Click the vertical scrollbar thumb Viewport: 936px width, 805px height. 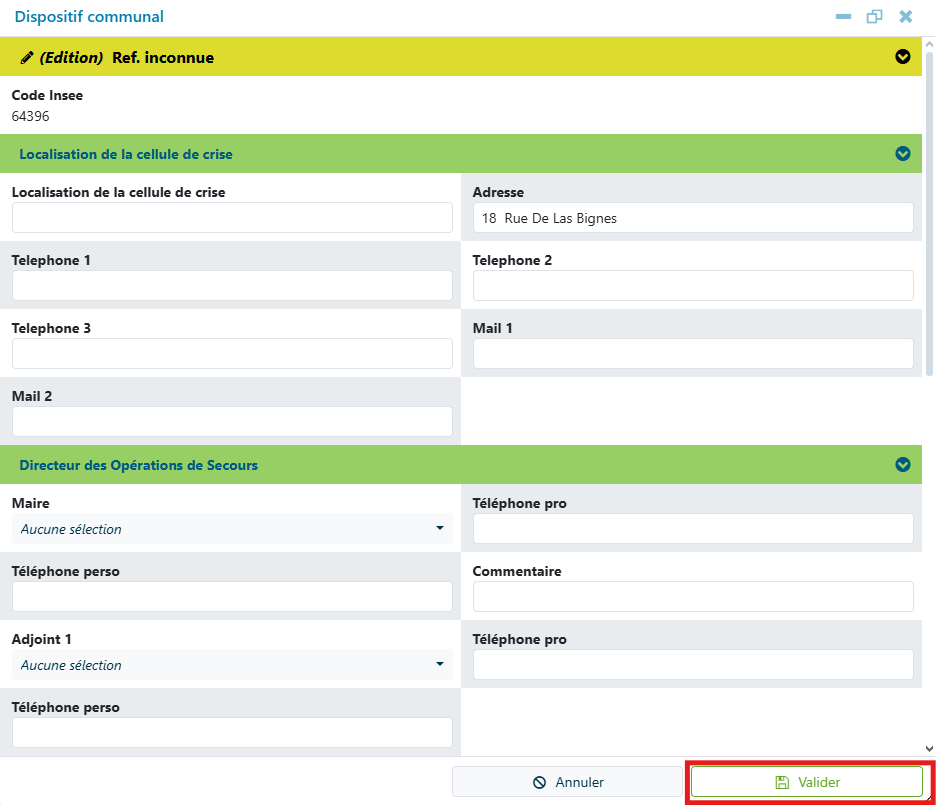929,214
